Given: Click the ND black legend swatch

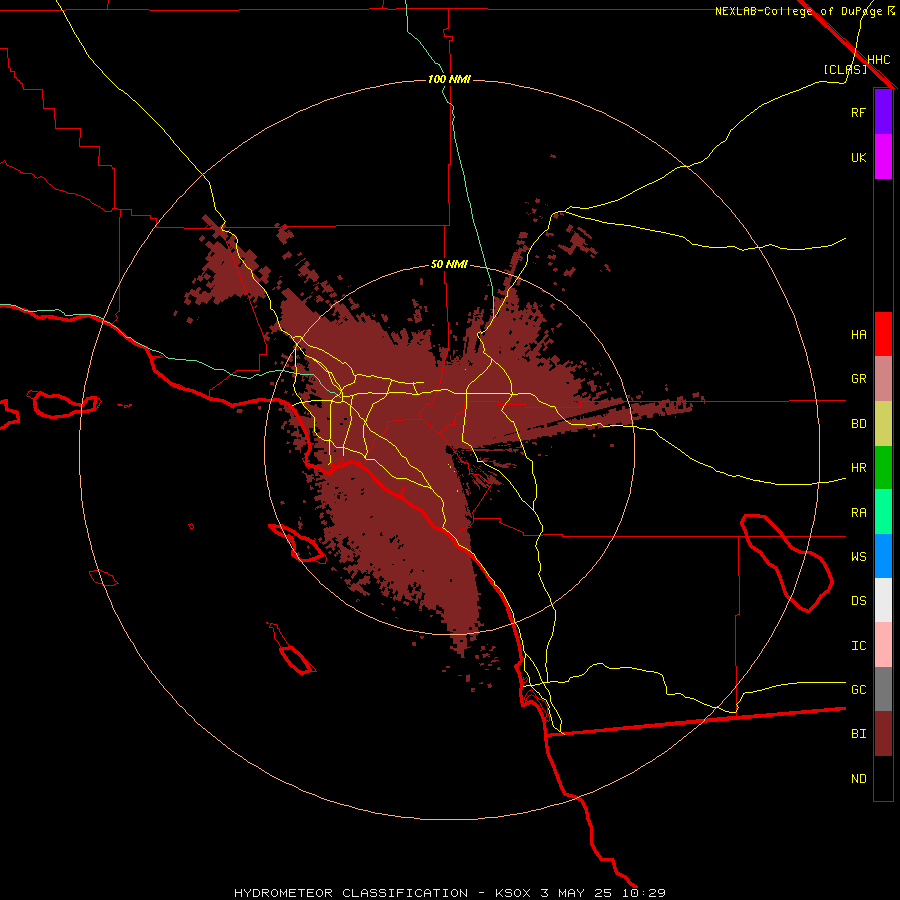Looking at the screenshot, I should 883,778.
